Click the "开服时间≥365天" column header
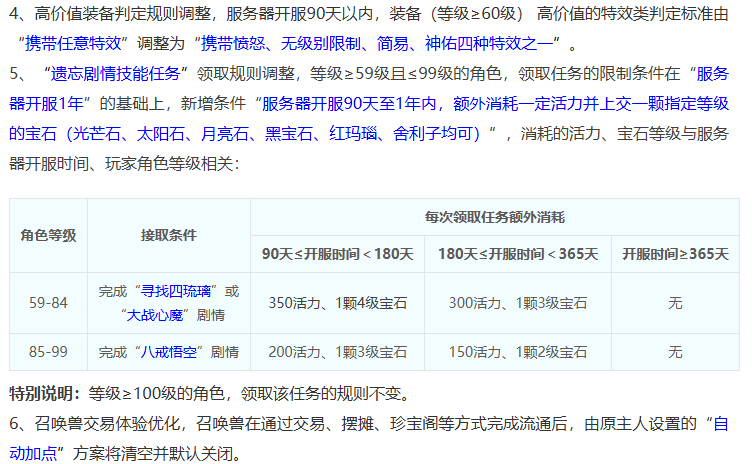The width and height of the screenshot is (752, 464). [675, 254]
